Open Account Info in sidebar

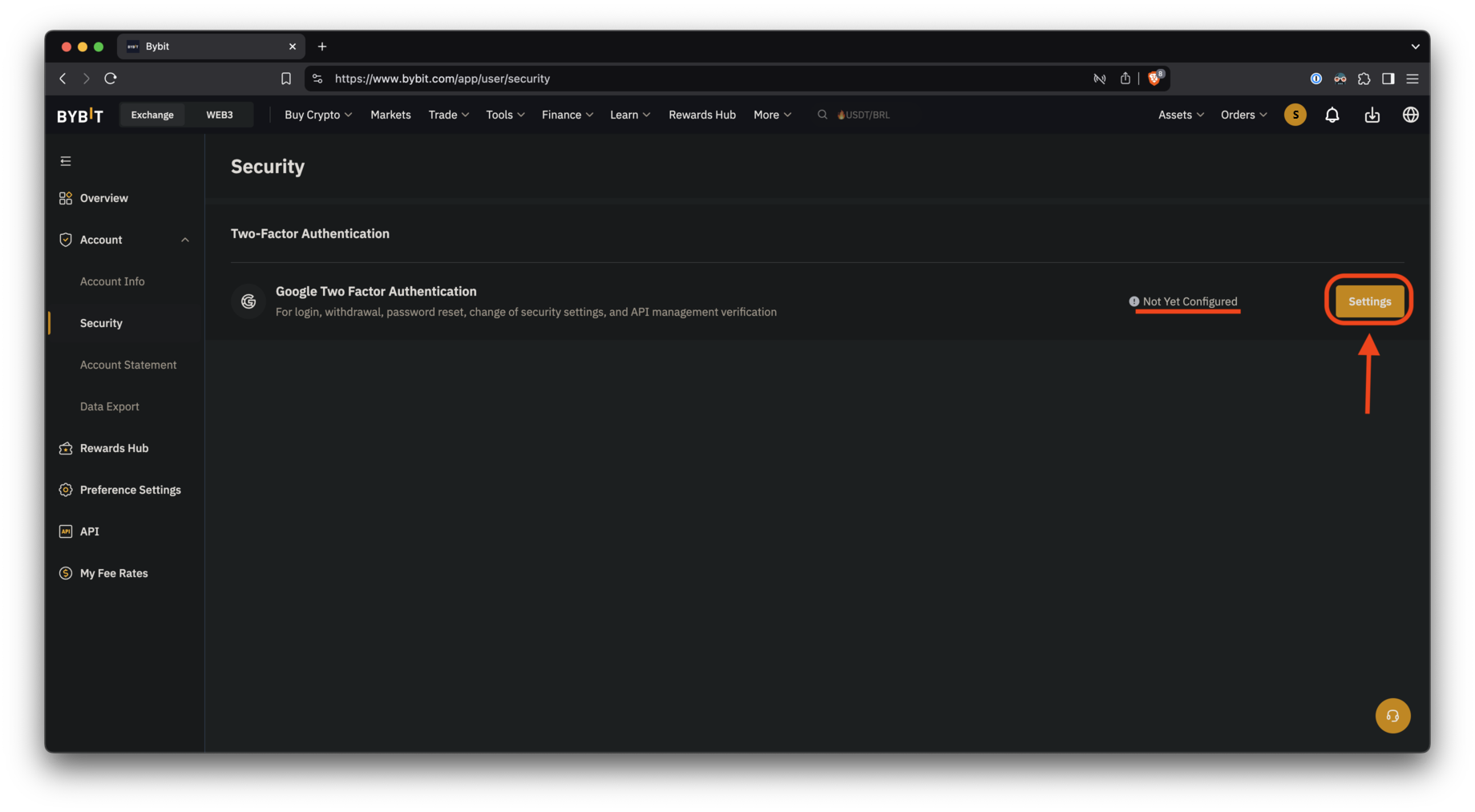click(112, 281)
